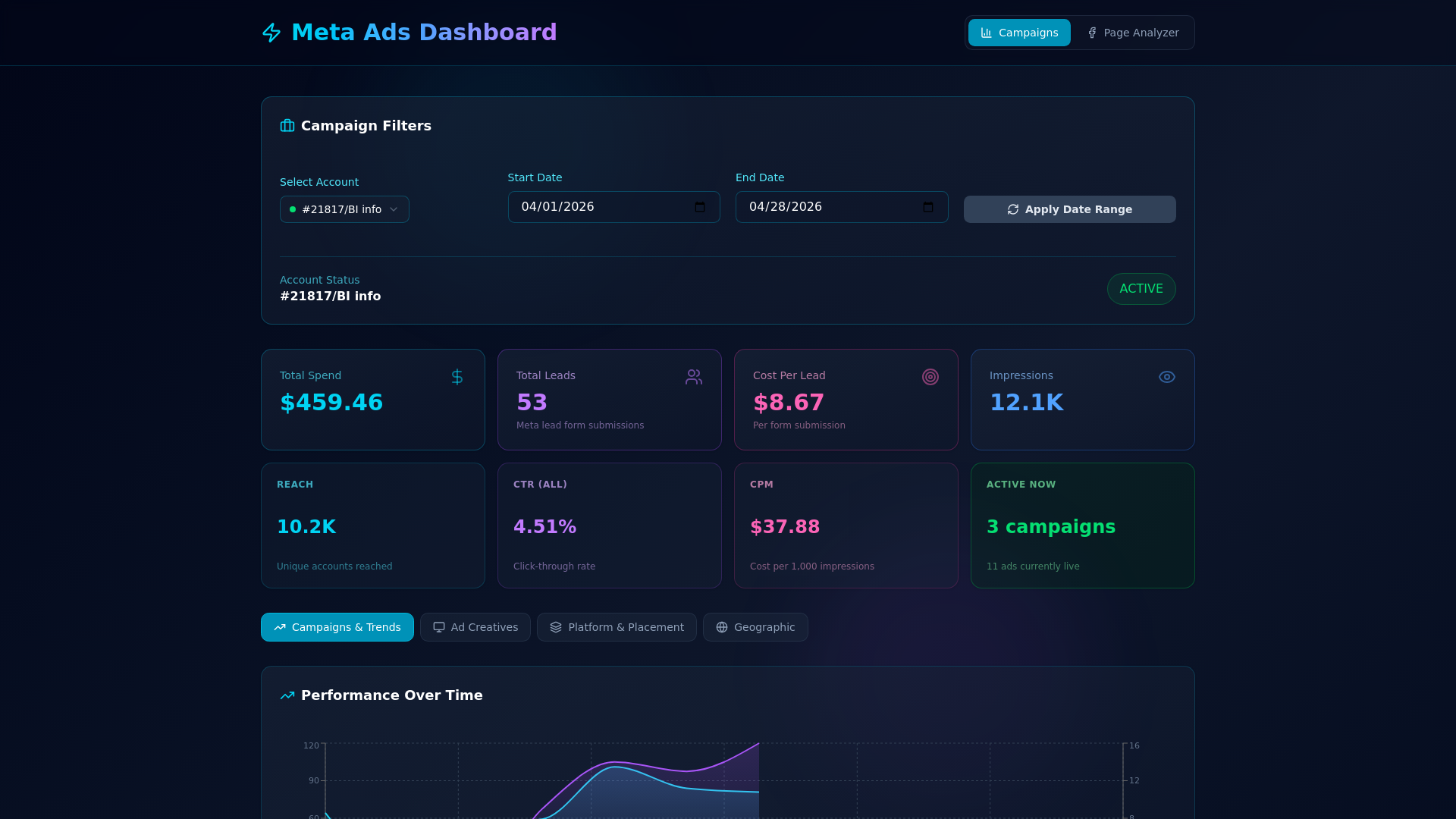Open the End Date calendar picker
This screenshot has height=819, width=1456.
tap(928, 207)
